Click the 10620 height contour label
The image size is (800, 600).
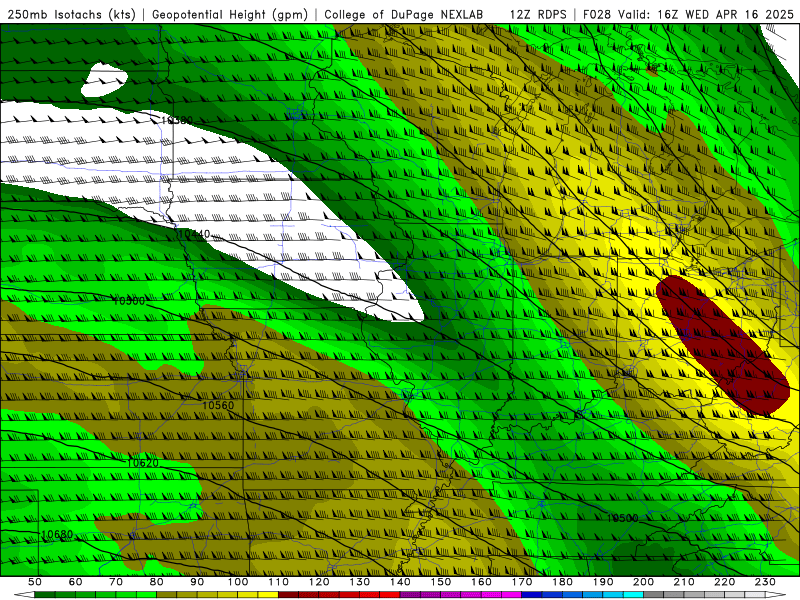[142, 463]
